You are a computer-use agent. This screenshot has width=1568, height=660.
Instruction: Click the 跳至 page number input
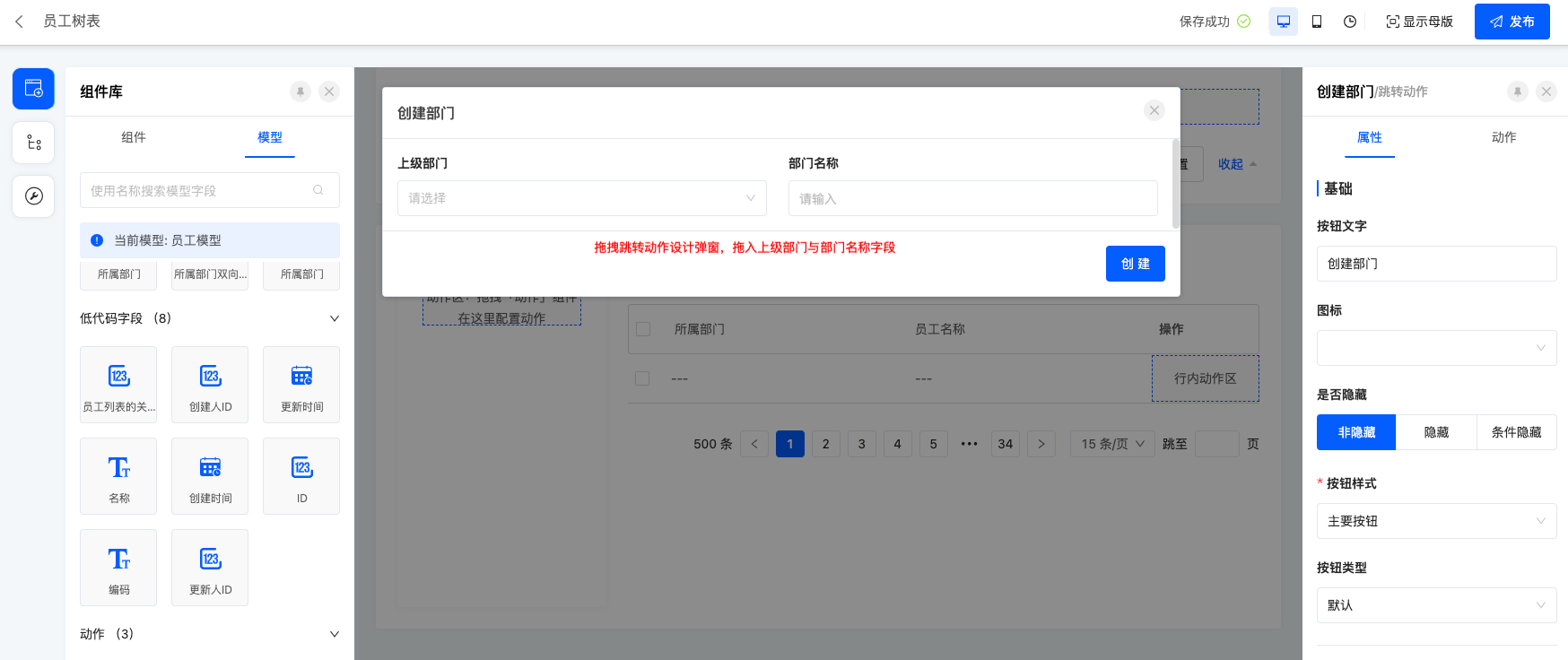(x=1217, y=444)
